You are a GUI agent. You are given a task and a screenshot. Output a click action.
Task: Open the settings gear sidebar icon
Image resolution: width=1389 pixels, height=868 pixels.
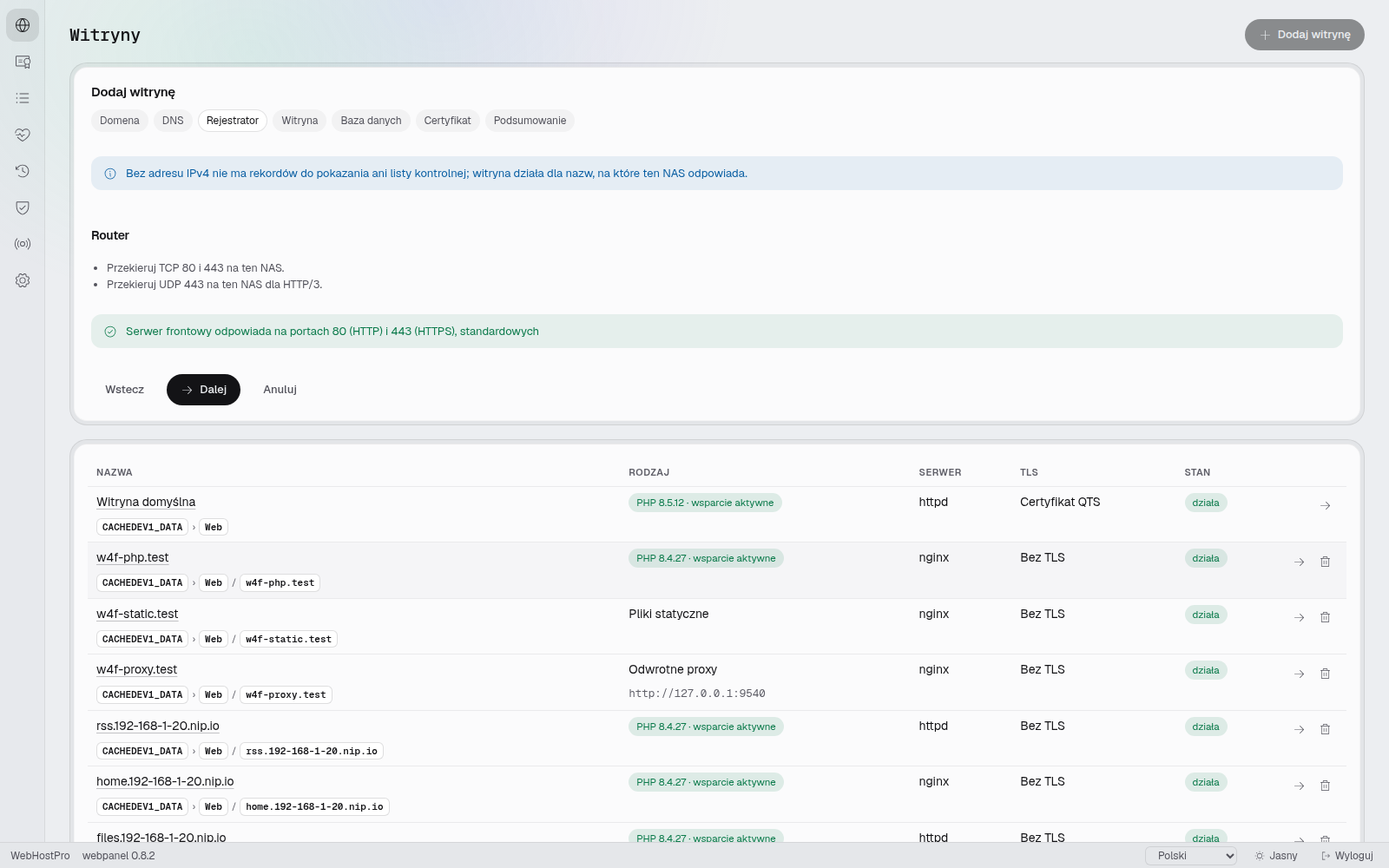tap(23, 280)
